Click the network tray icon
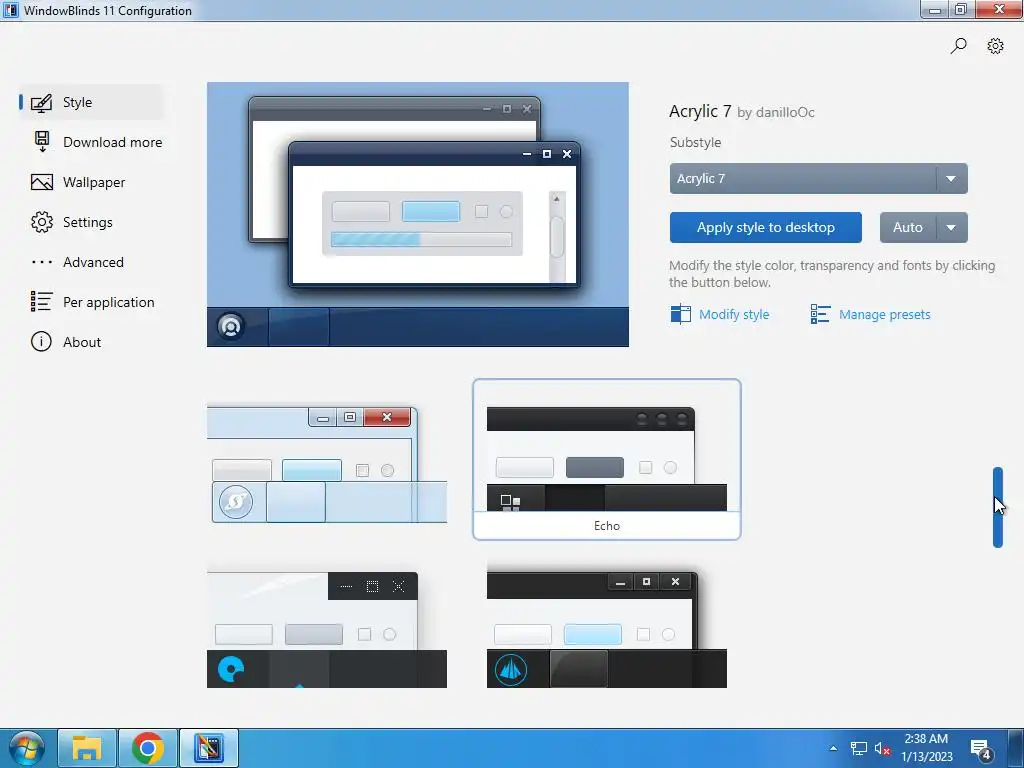 click(x=858, y=748)
